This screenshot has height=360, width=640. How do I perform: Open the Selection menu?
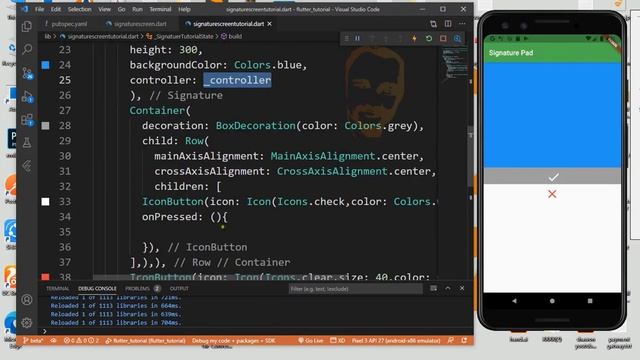tap(80, 9)
